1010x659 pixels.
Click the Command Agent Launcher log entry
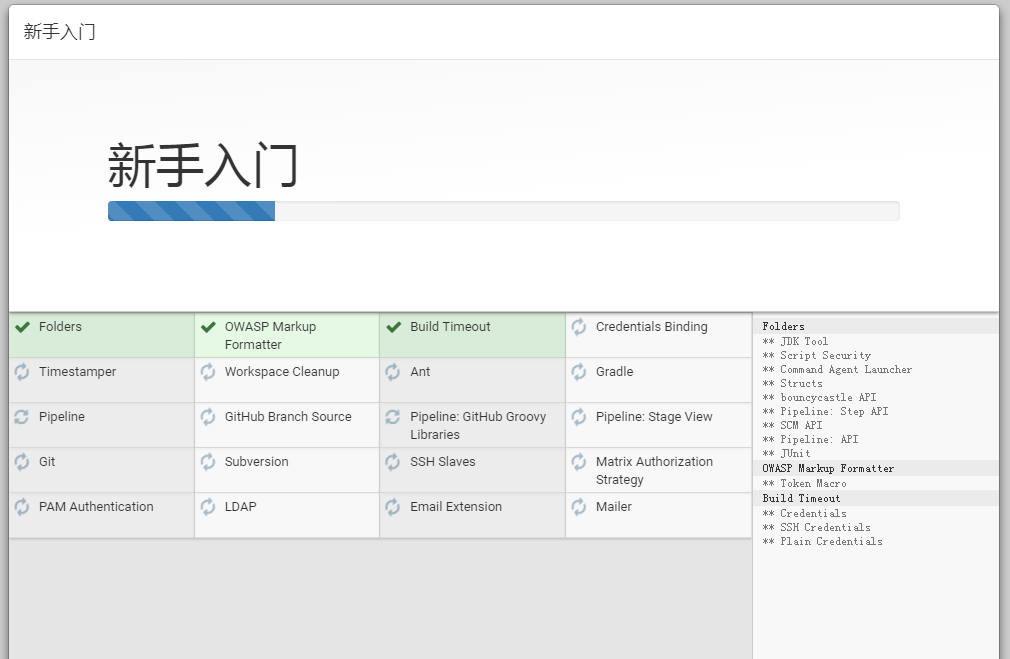(x=837, y=370)
